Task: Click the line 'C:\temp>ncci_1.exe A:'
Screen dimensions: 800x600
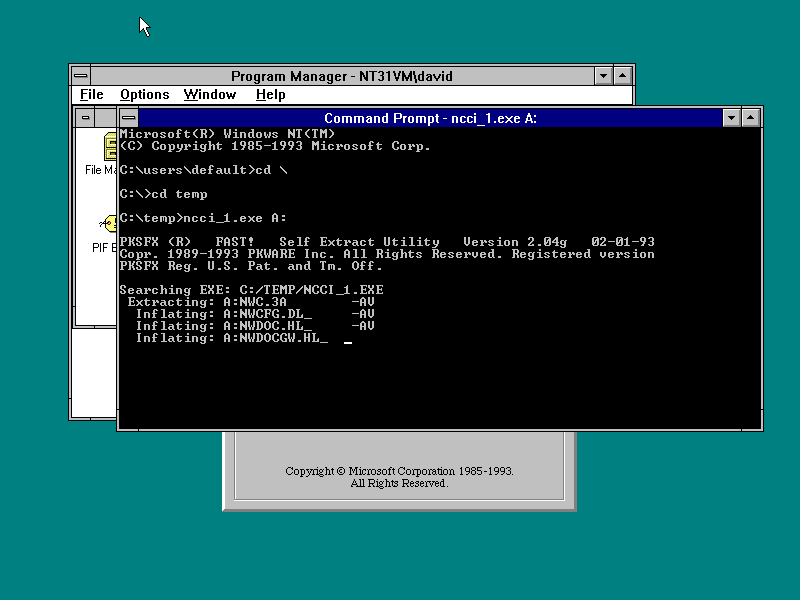Action: point(203,218)
